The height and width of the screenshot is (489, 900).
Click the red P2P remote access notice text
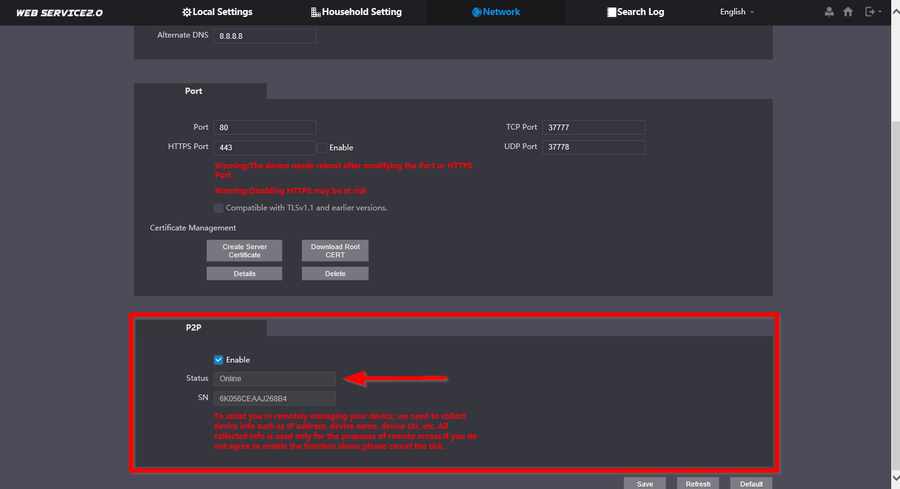(x=345, y=431)
